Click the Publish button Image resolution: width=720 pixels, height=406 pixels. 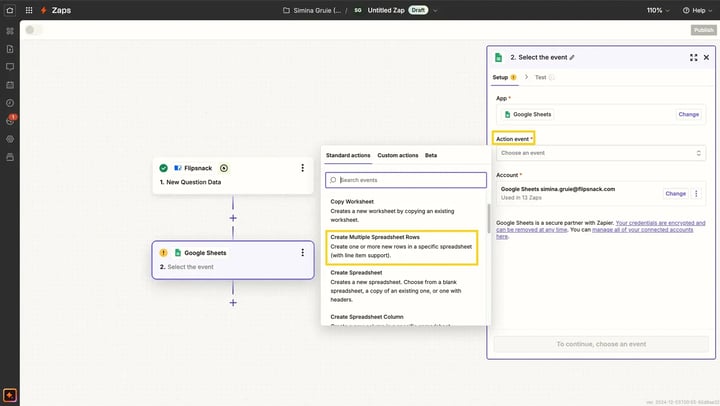703,30
